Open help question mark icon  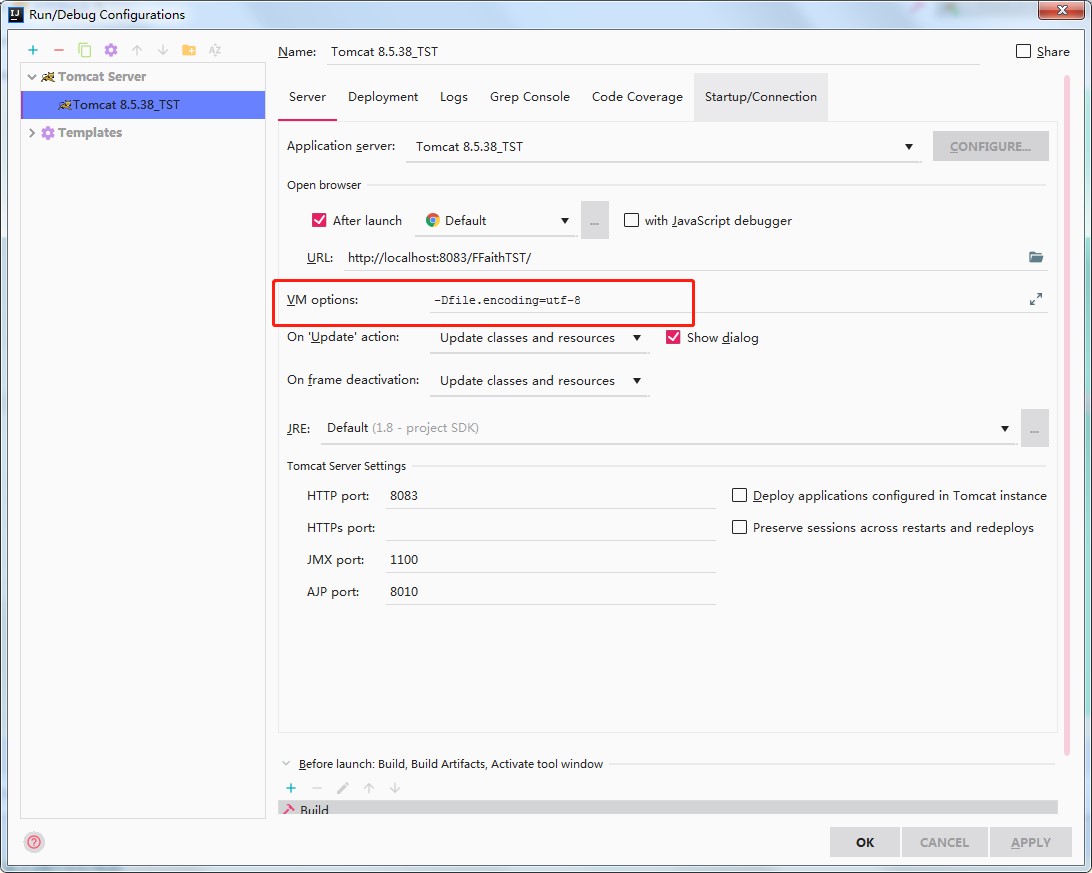pos(33,842)
